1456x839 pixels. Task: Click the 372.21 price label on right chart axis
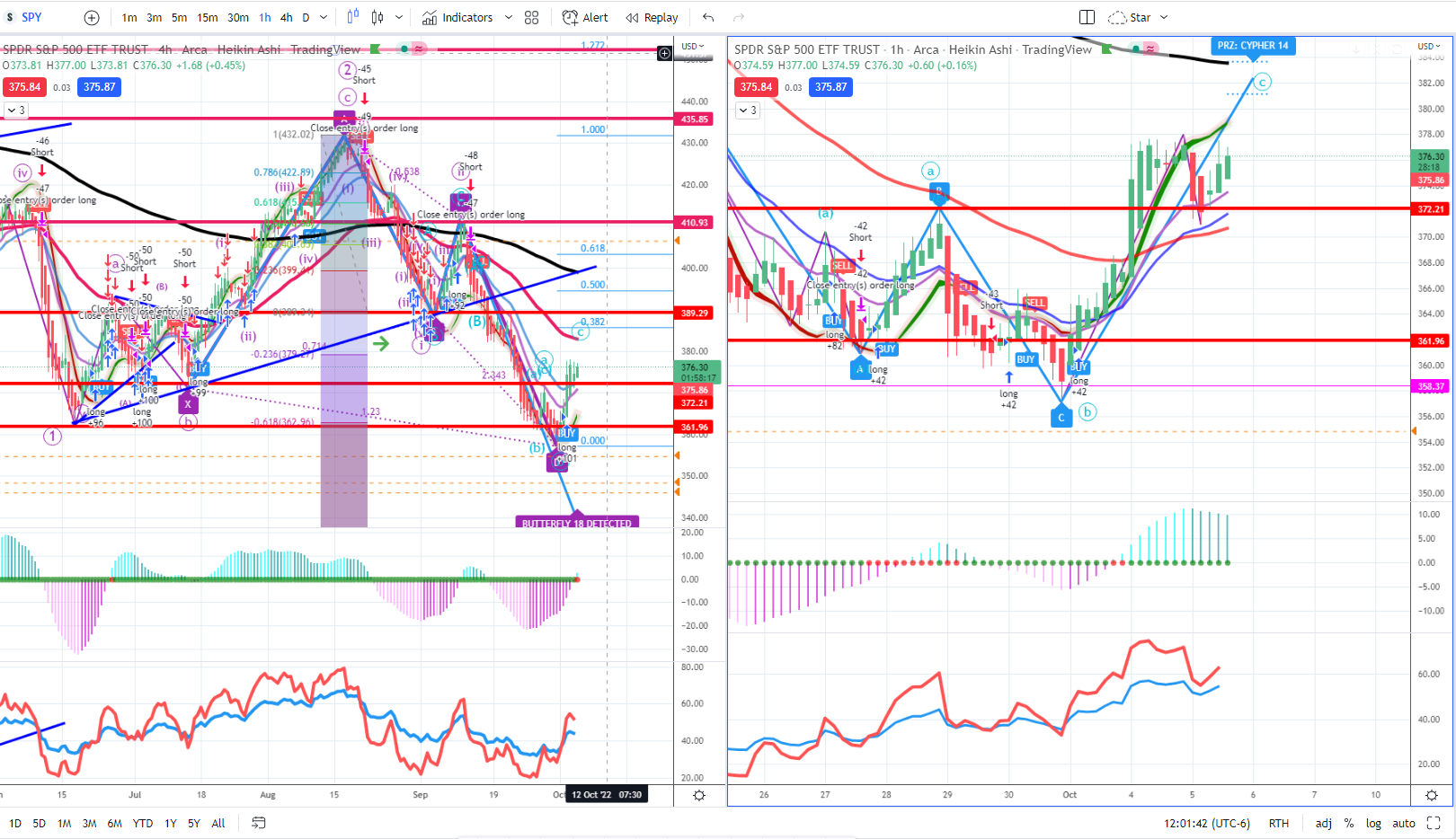[1431, 208]
